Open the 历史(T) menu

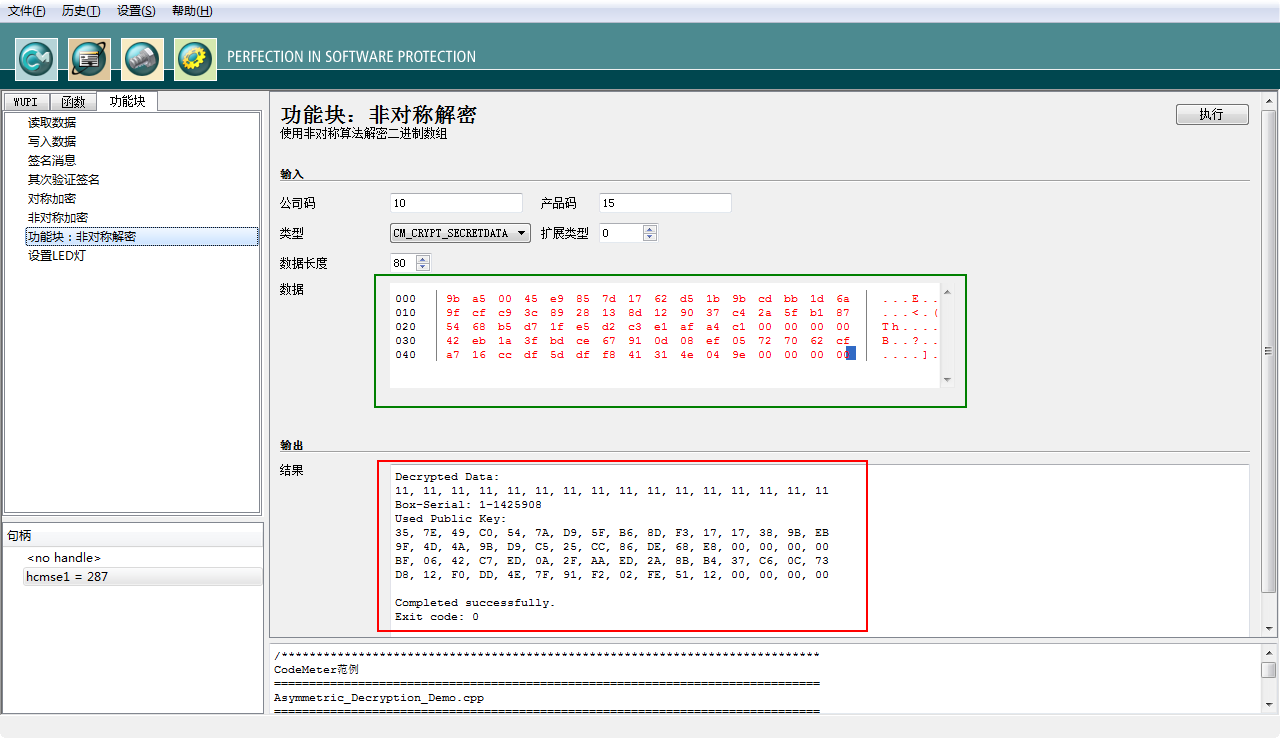click(x=81, y=11)
